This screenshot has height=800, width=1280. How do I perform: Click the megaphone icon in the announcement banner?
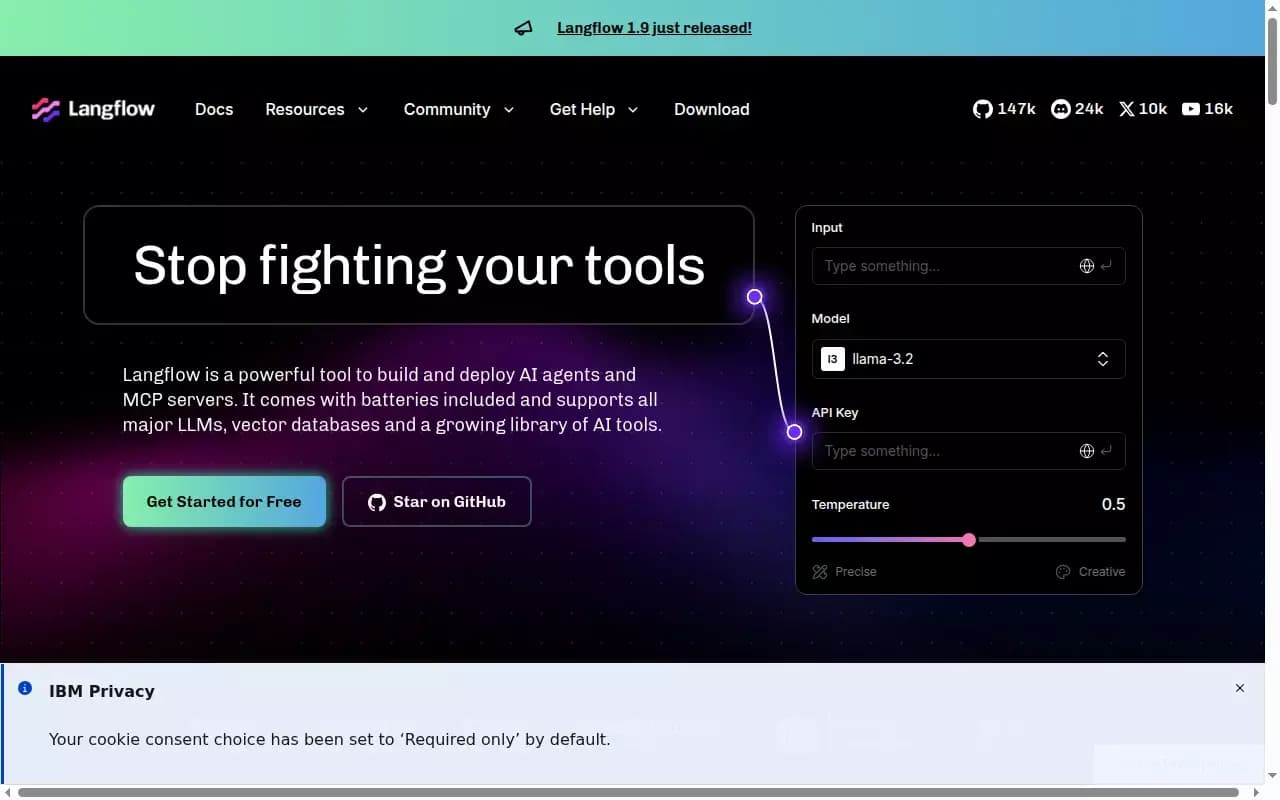(x=523, y=28)
